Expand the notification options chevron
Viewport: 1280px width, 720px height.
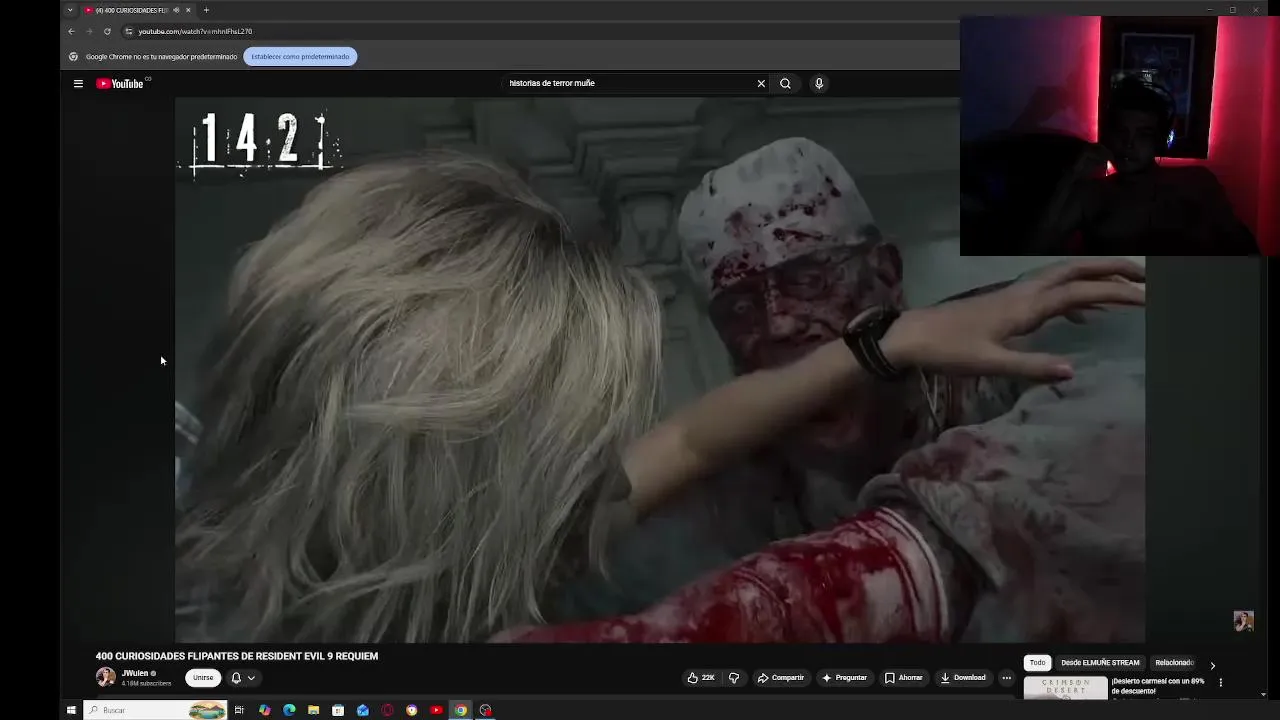[251, 678]
